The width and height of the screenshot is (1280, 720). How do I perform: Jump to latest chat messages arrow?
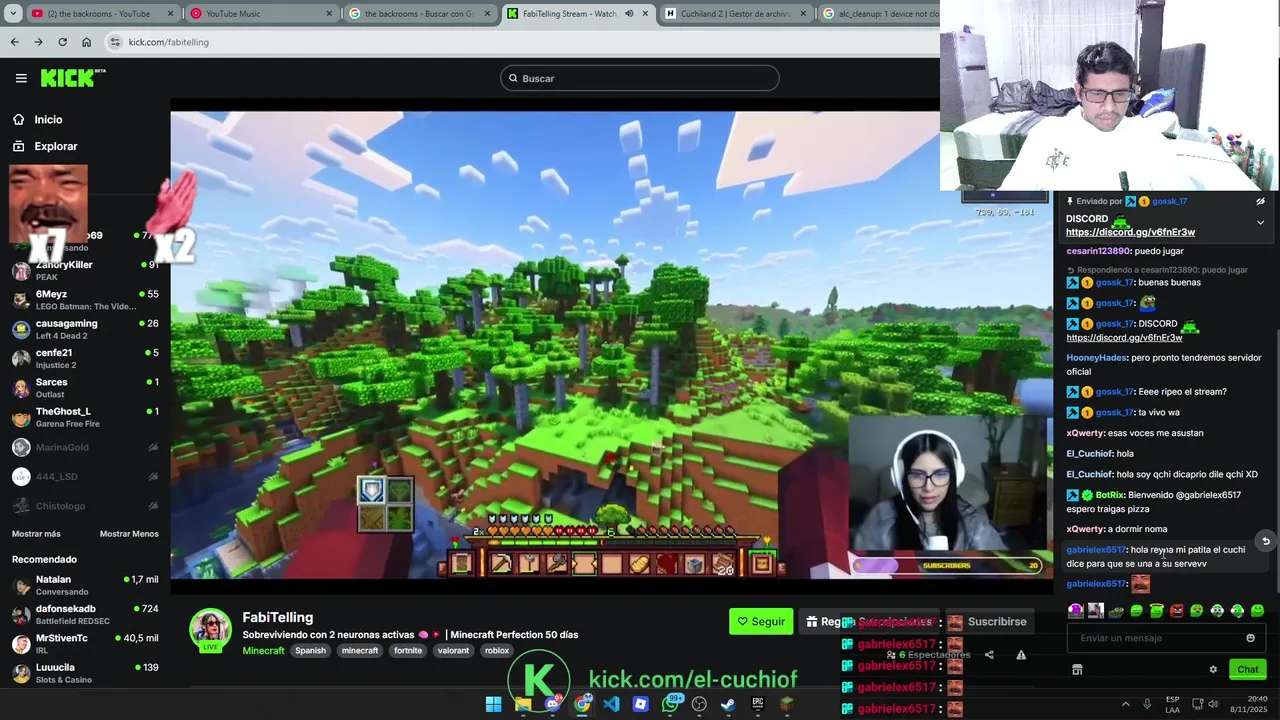pyautogui.click(x=1265, y=541)
